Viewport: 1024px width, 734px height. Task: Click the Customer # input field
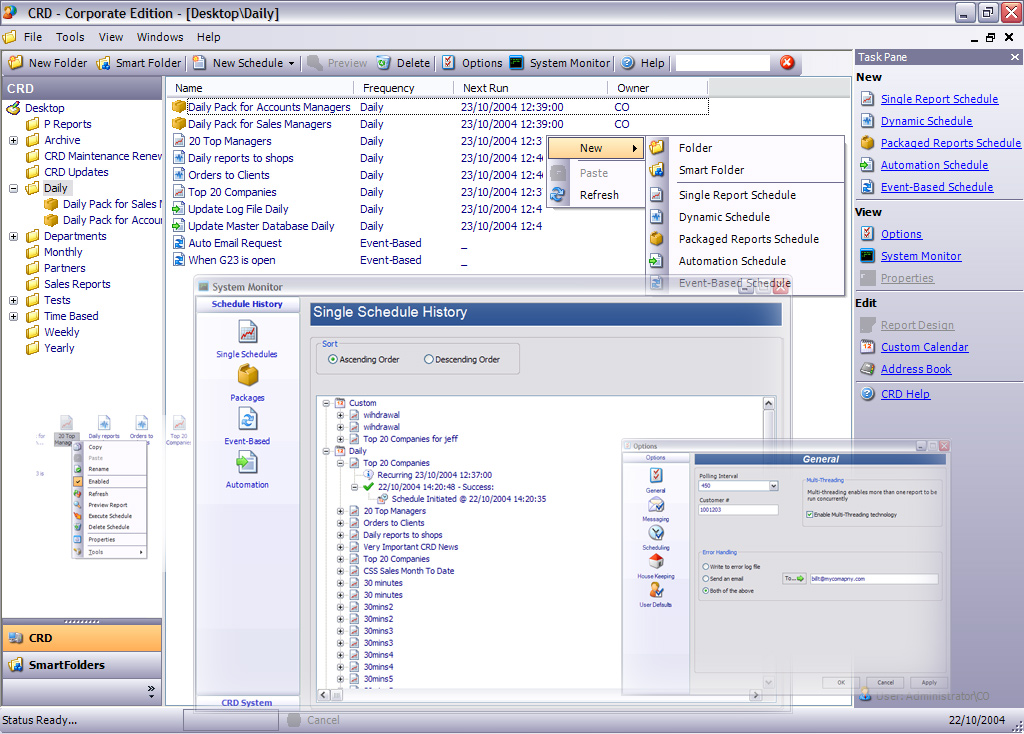(x=738, y=509)
